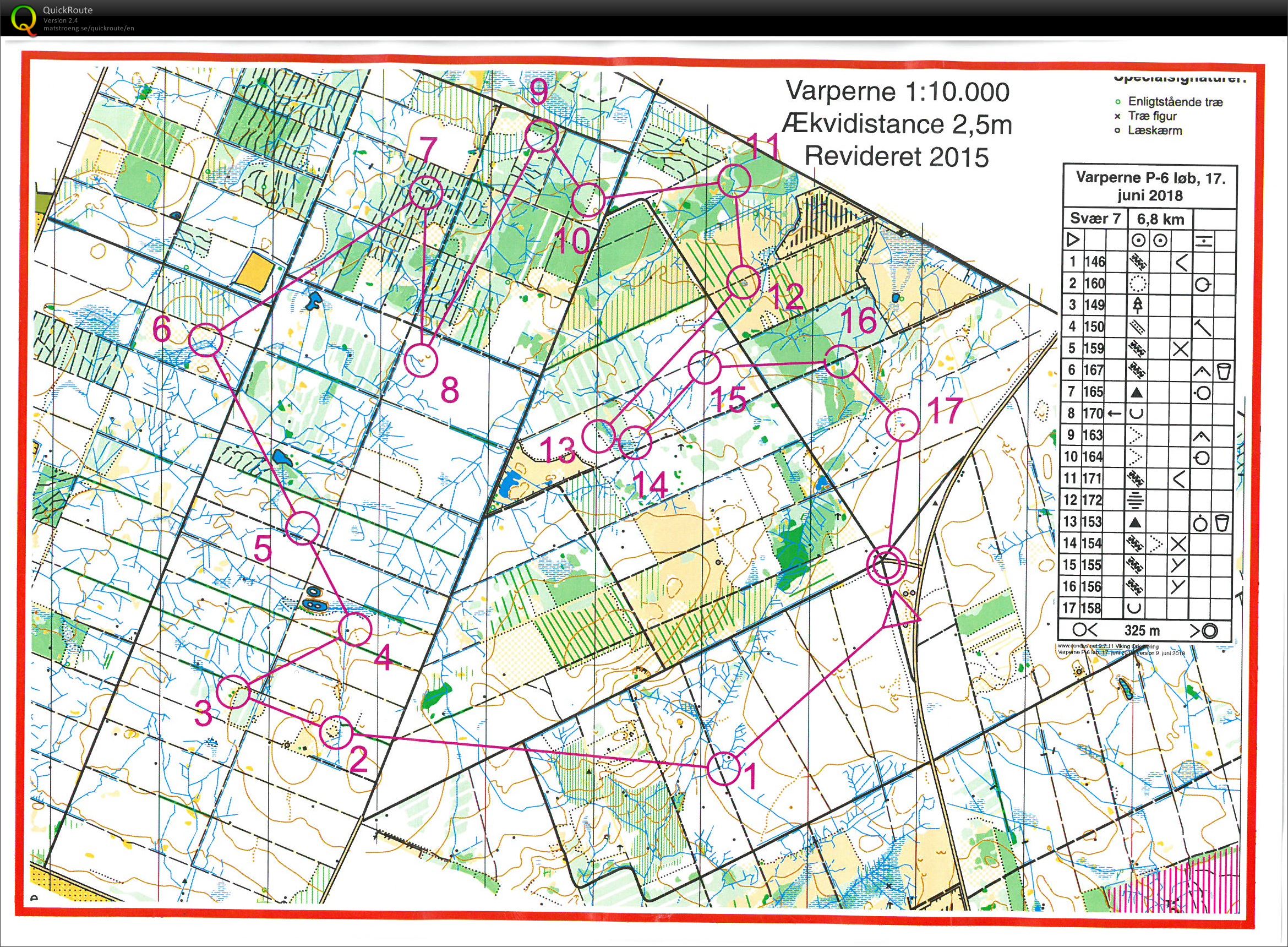Screen dimensions: 1288x947
Task: Click the start triangle on the map
Action: (x=899, y=612)
